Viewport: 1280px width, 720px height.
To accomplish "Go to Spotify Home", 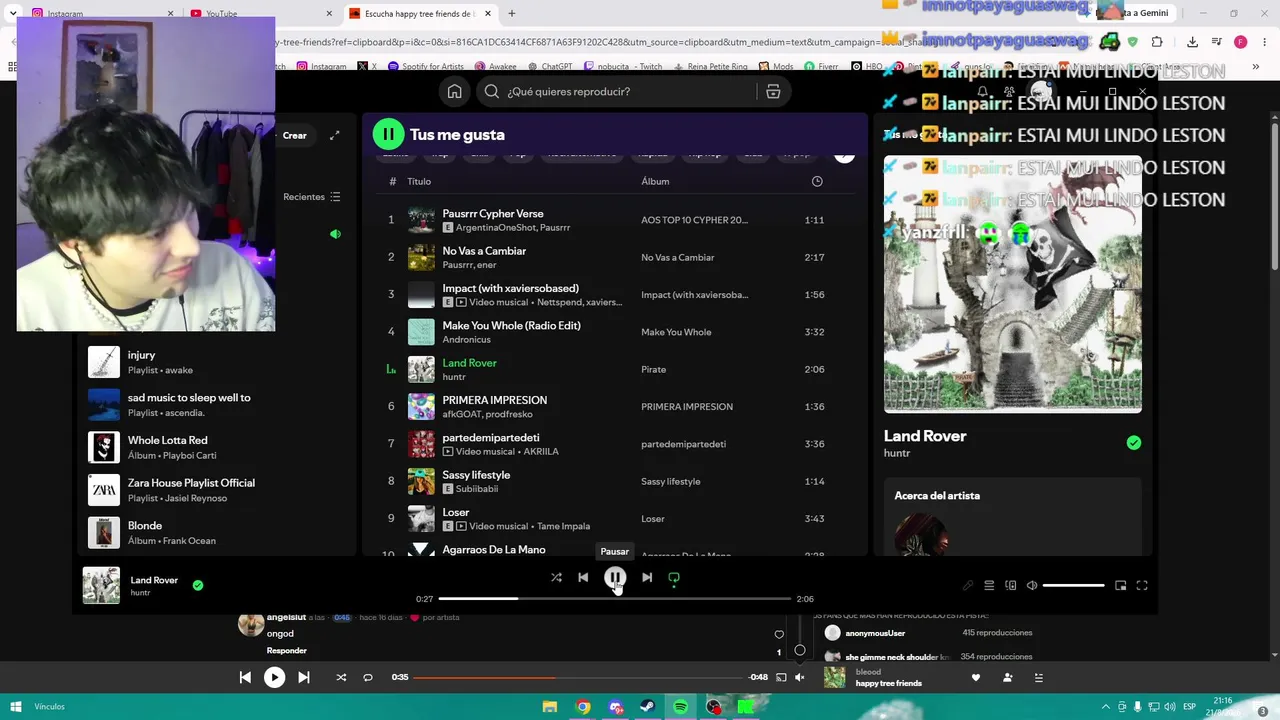I will 455,91.
